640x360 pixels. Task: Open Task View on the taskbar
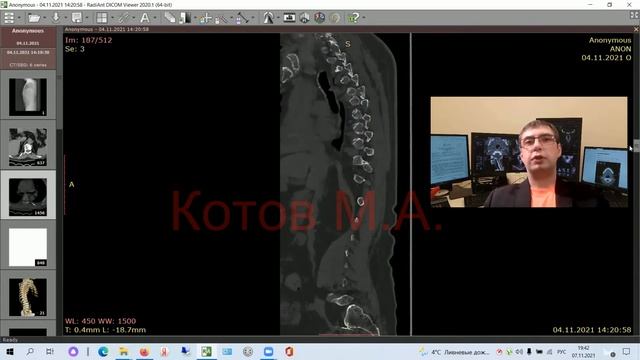[50, 351]
